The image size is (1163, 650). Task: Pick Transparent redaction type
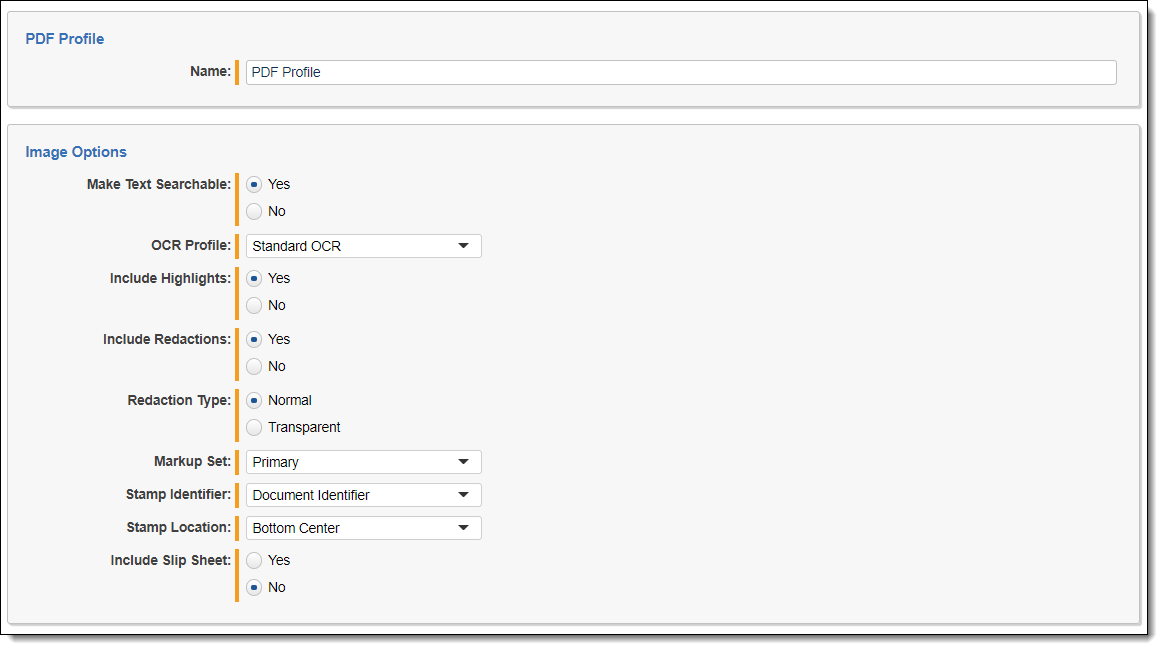click(254, 427)
